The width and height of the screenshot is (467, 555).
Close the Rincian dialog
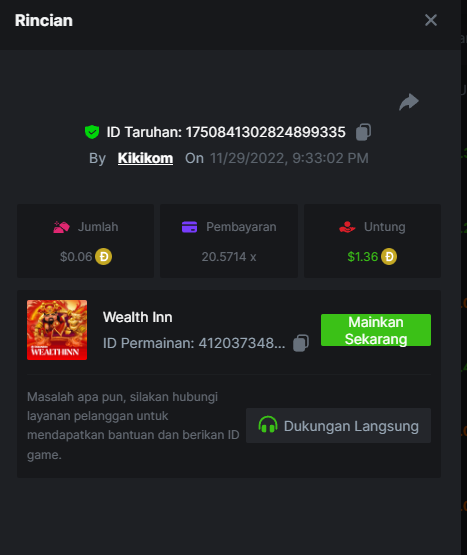point(431,20)
